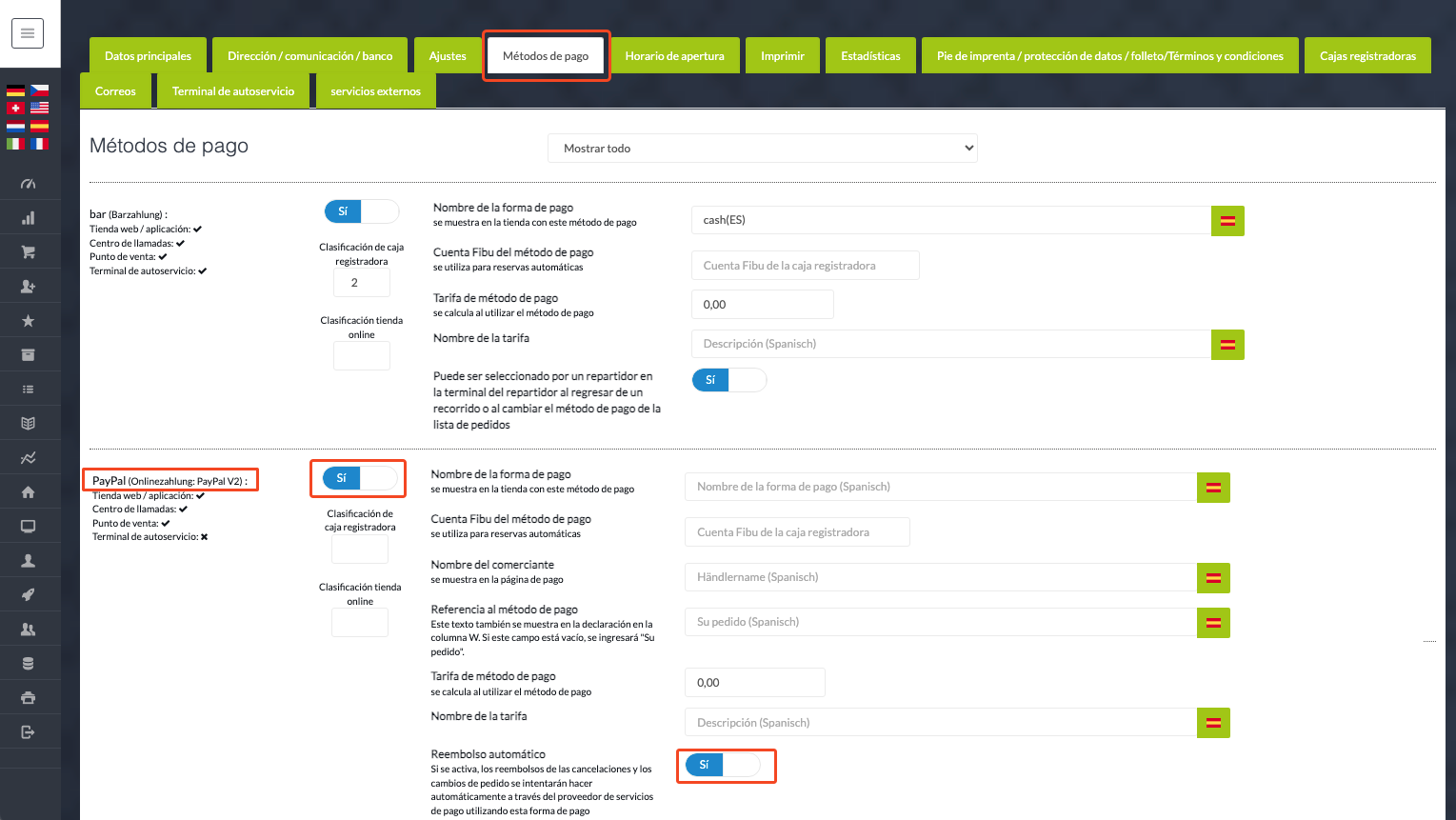Open the Datos principales tab
Image resolution: width=1456 pixels, height=820 pixels.
(148, 56)
